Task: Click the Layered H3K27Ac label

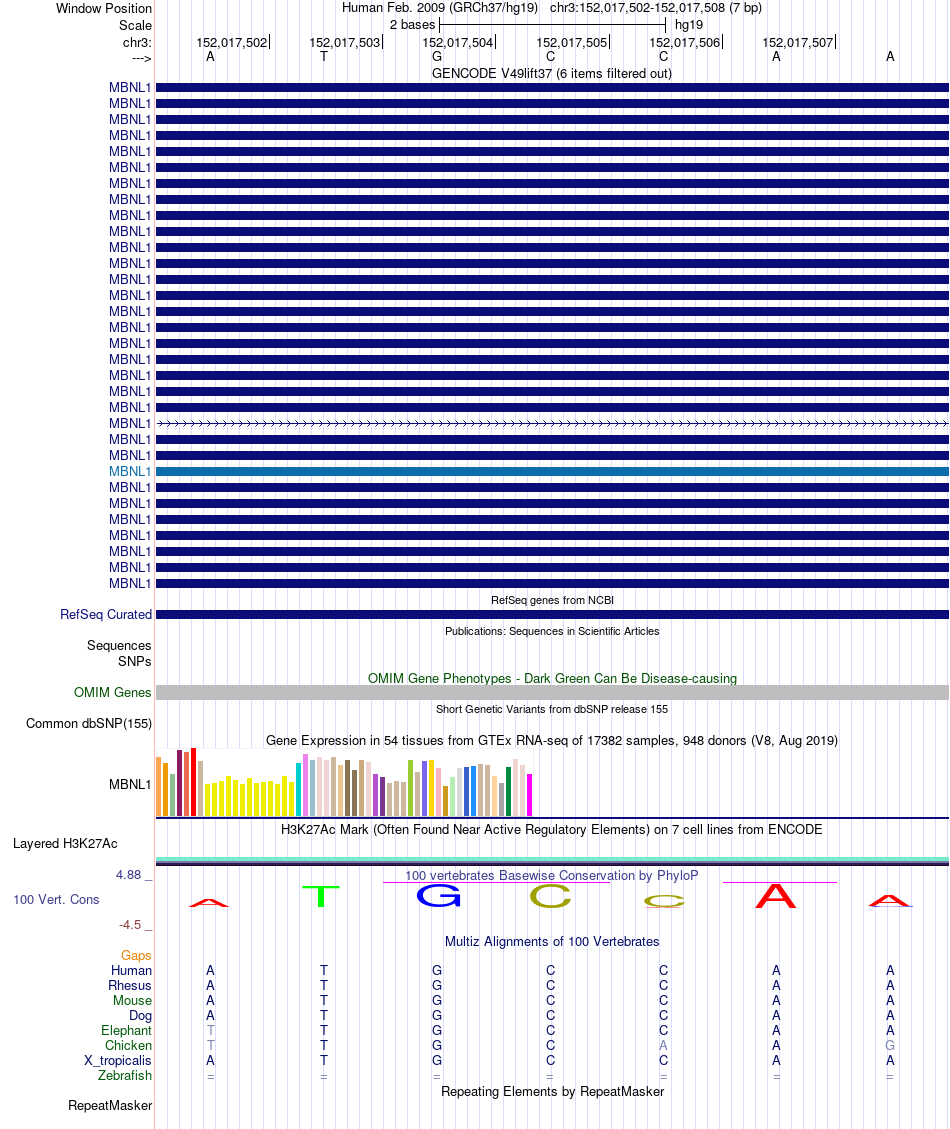Action: tap(65, 844)
